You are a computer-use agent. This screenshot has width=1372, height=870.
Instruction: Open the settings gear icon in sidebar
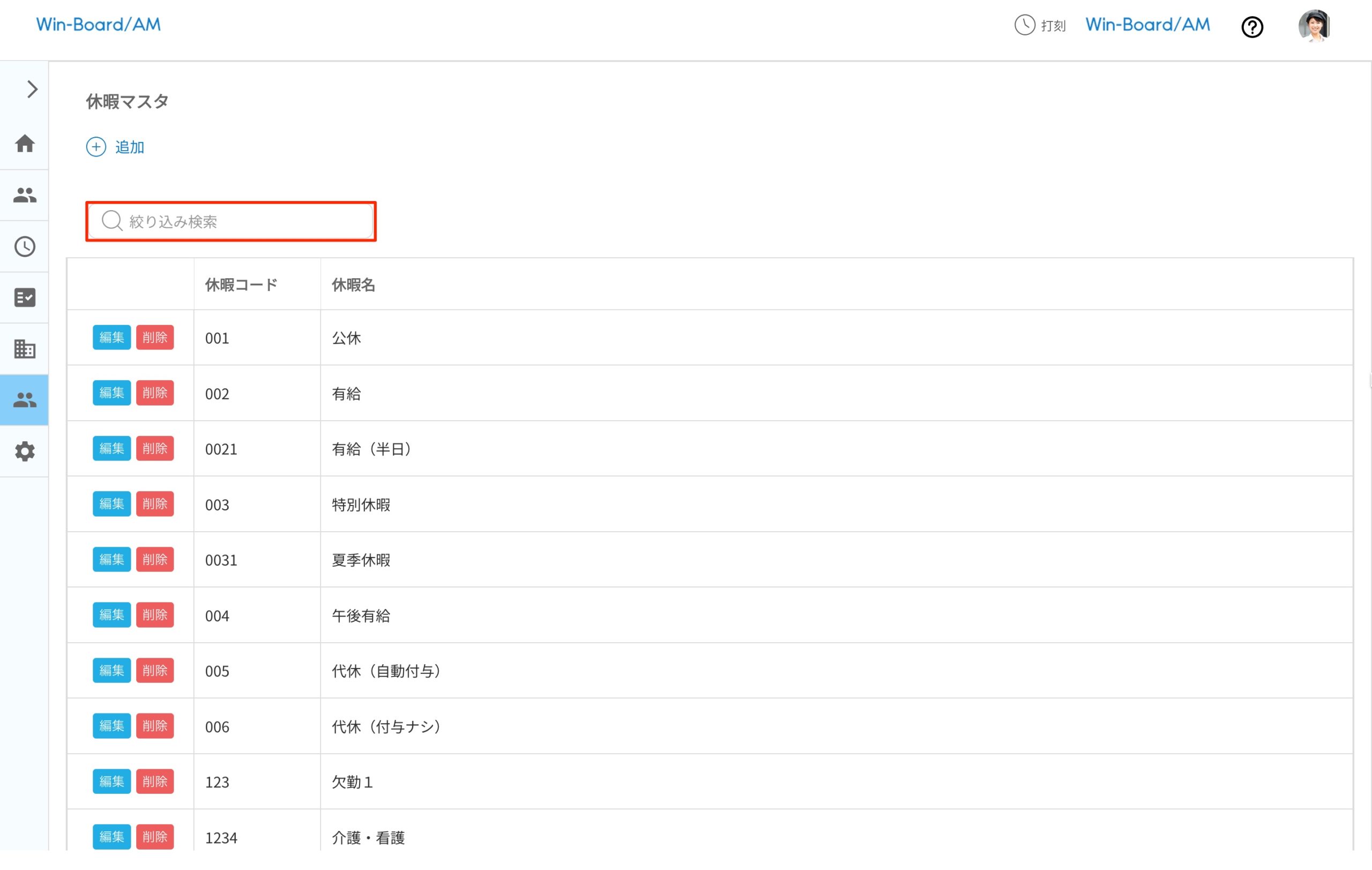[25, 451]
